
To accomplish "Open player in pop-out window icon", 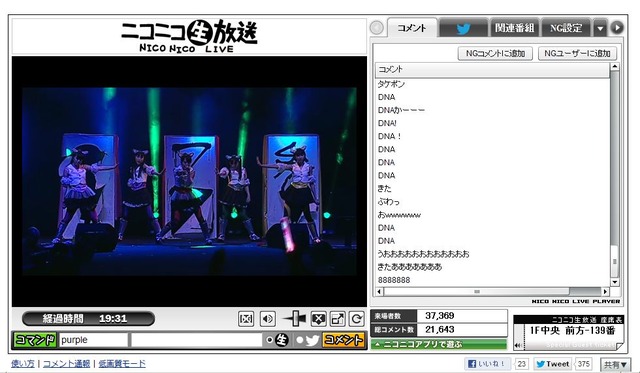I will point(338,319).
